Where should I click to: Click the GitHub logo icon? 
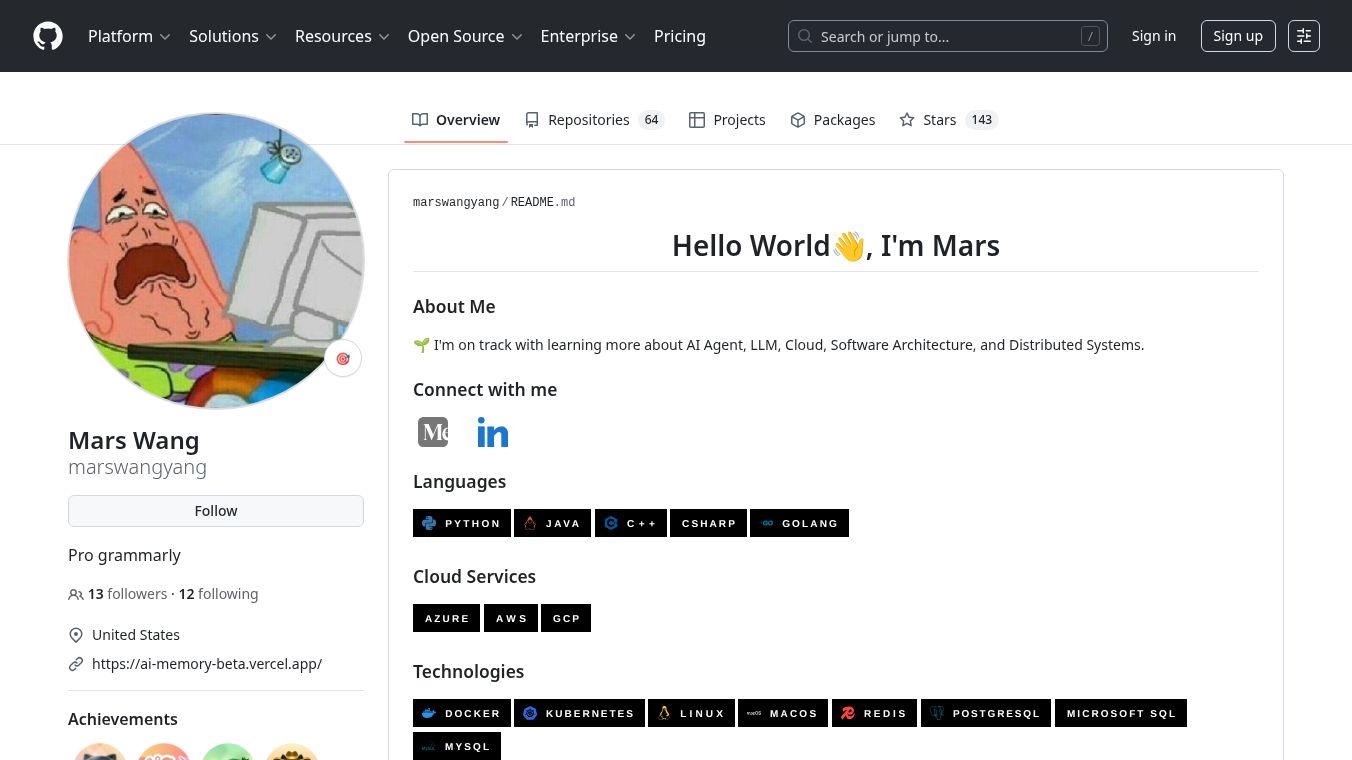pos(48,36)
